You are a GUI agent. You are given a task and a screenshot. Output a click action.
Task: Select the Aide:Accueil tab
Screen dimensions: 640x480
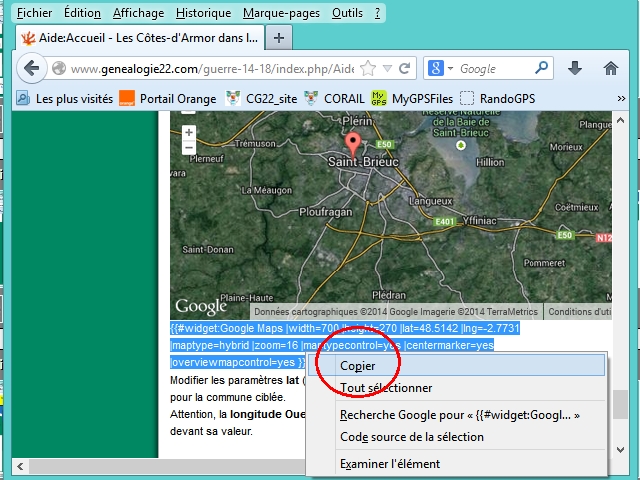[x=140, y=38]
